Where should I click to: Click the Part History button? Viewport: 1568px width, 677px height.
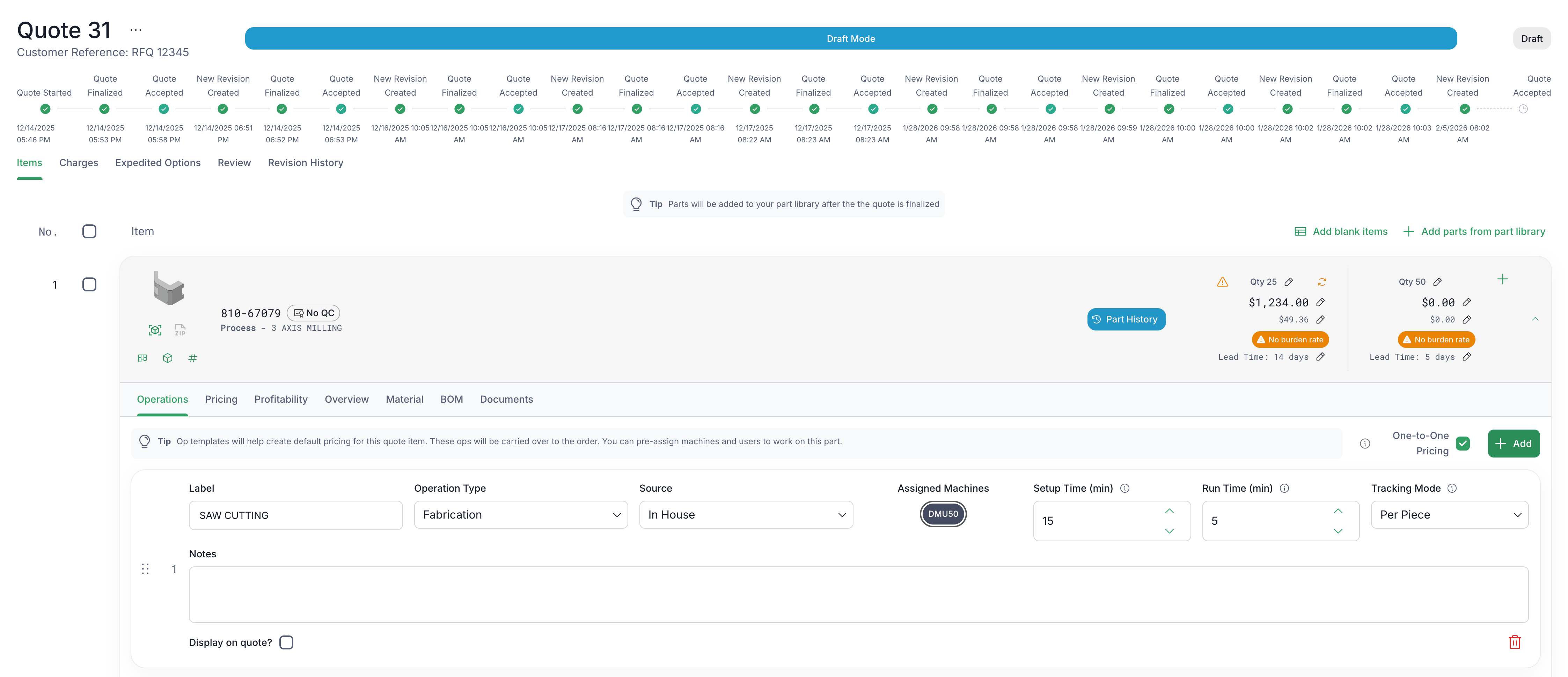[1126, 319]
